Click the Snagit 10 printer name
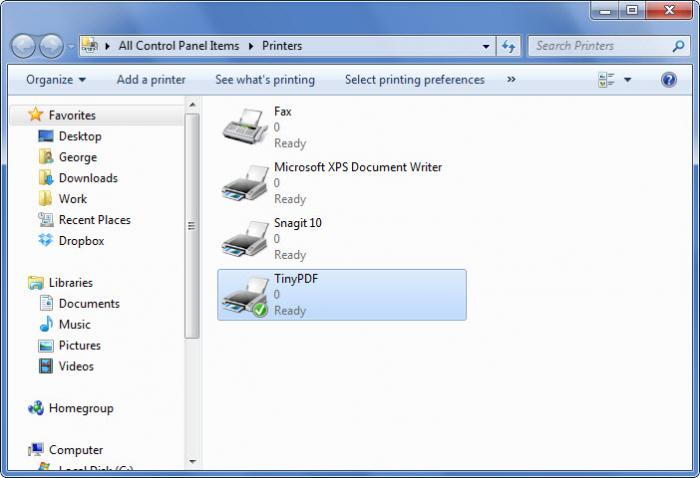Image resolution: width=700 pixels, height=478 pixels. coord(298,223)
